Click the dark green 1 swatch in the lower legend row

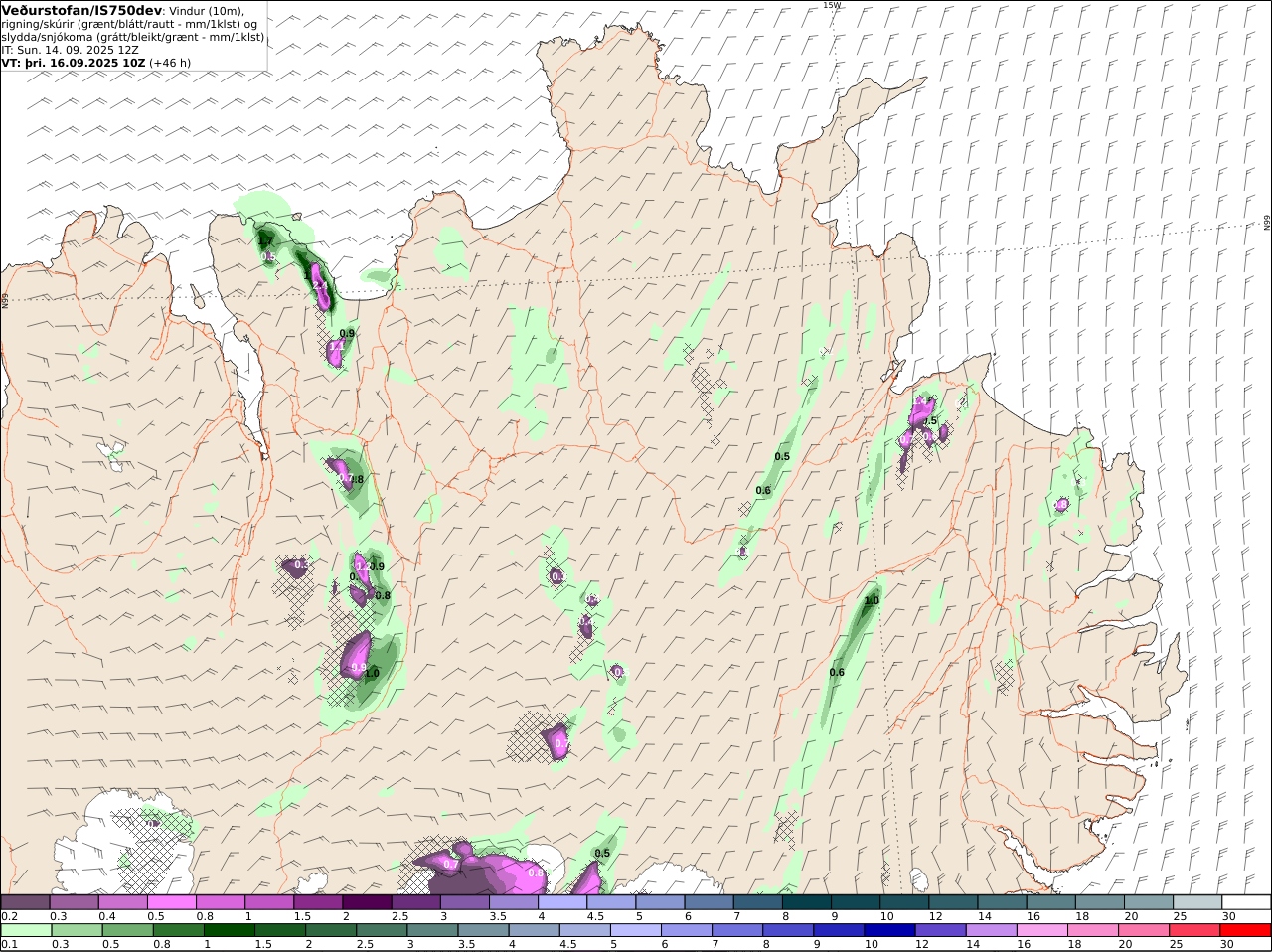coord(229,930)
